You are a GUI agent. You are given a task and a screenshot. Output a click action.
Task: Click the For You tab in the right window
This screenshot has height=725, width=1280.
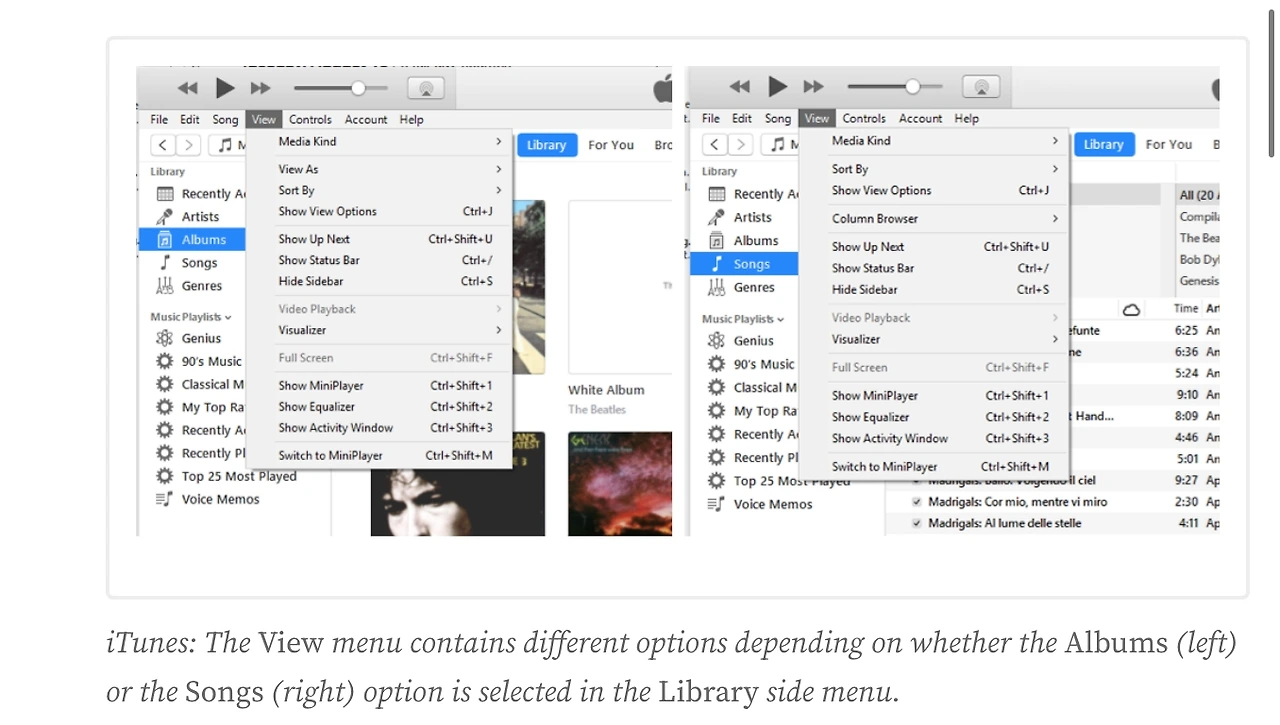pyautogui.click(x=1169, y=144)
